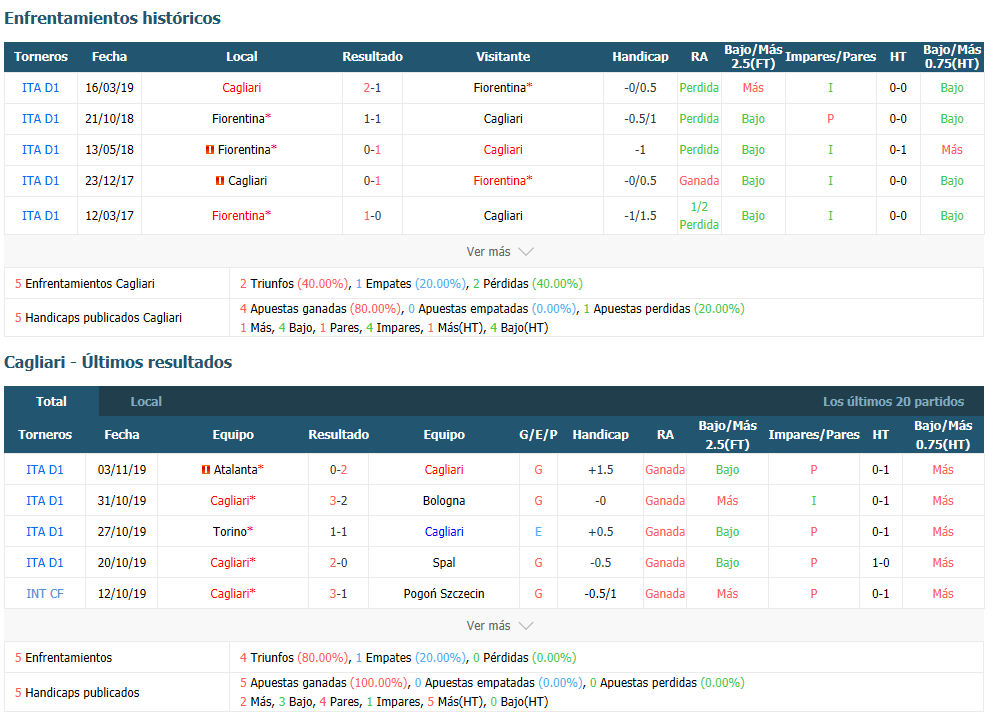Select Cagliari local team in 16/03/19 row
1000x719 pixels.
click(x=242, y=87)
